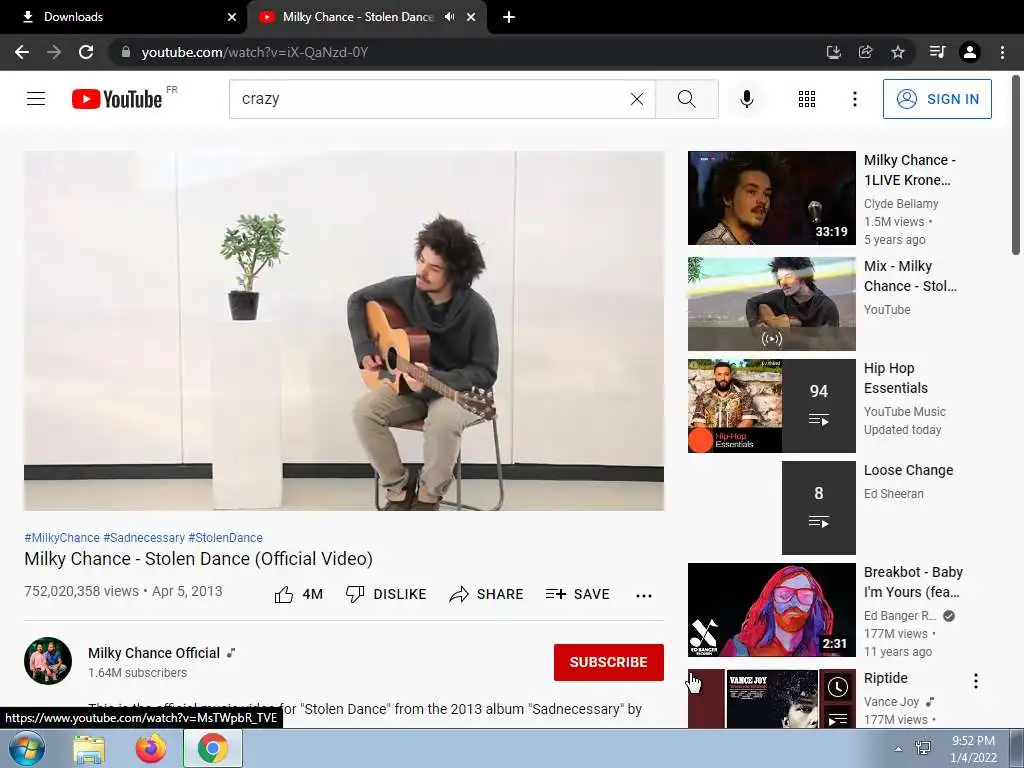The width and height of the screenshot is (1024, 768).
Task: Open the install app icon in address bar
Action: click(833, 52)
